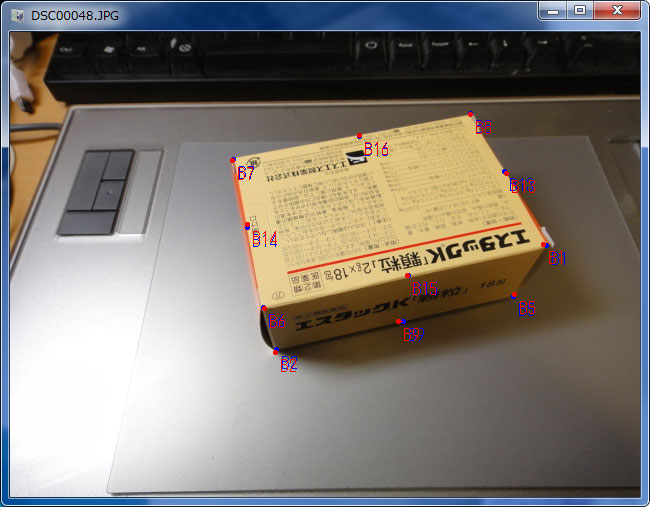Image resolution: width=650 pixels, height=507 pixels.
Task: Click the marker point labeled B2
Action: 276,351
